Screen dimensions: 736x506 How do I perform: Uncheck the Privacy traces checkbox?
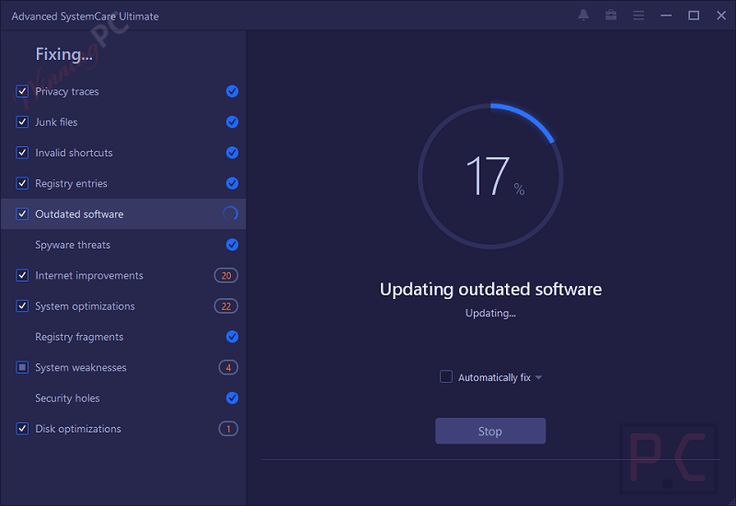22,91
